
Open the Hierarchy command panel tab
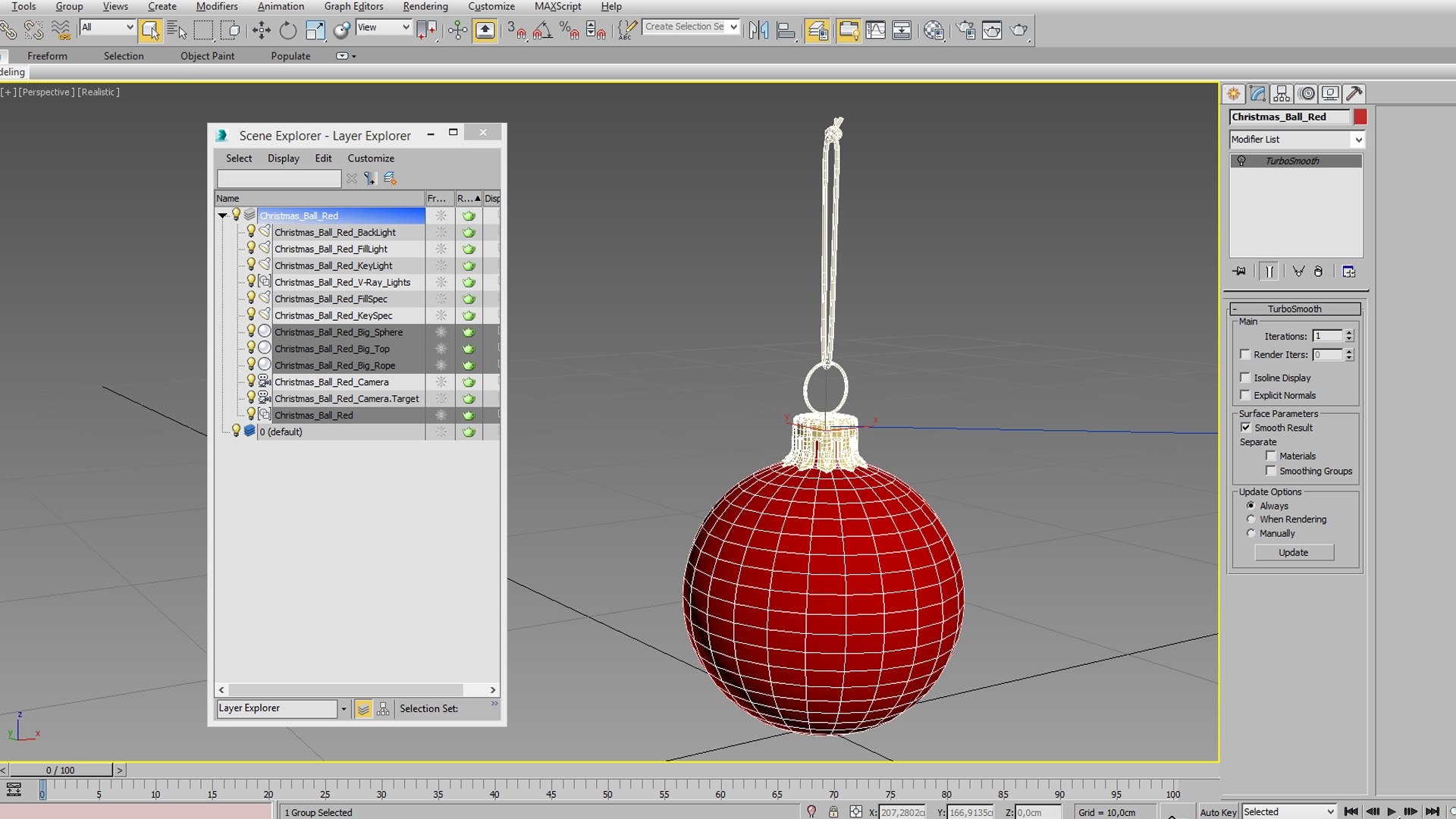click(1282, 93)
